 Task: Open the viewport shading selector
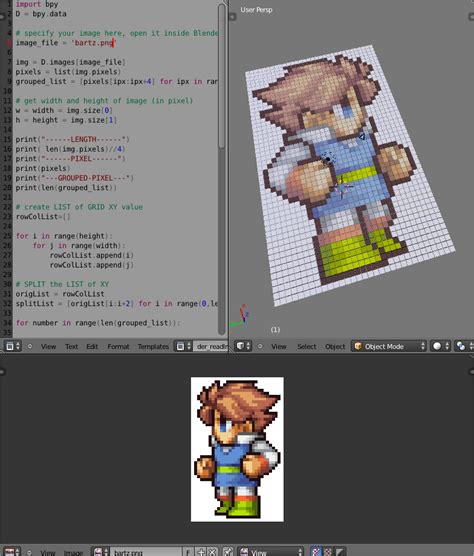click(x=441, y=346)
